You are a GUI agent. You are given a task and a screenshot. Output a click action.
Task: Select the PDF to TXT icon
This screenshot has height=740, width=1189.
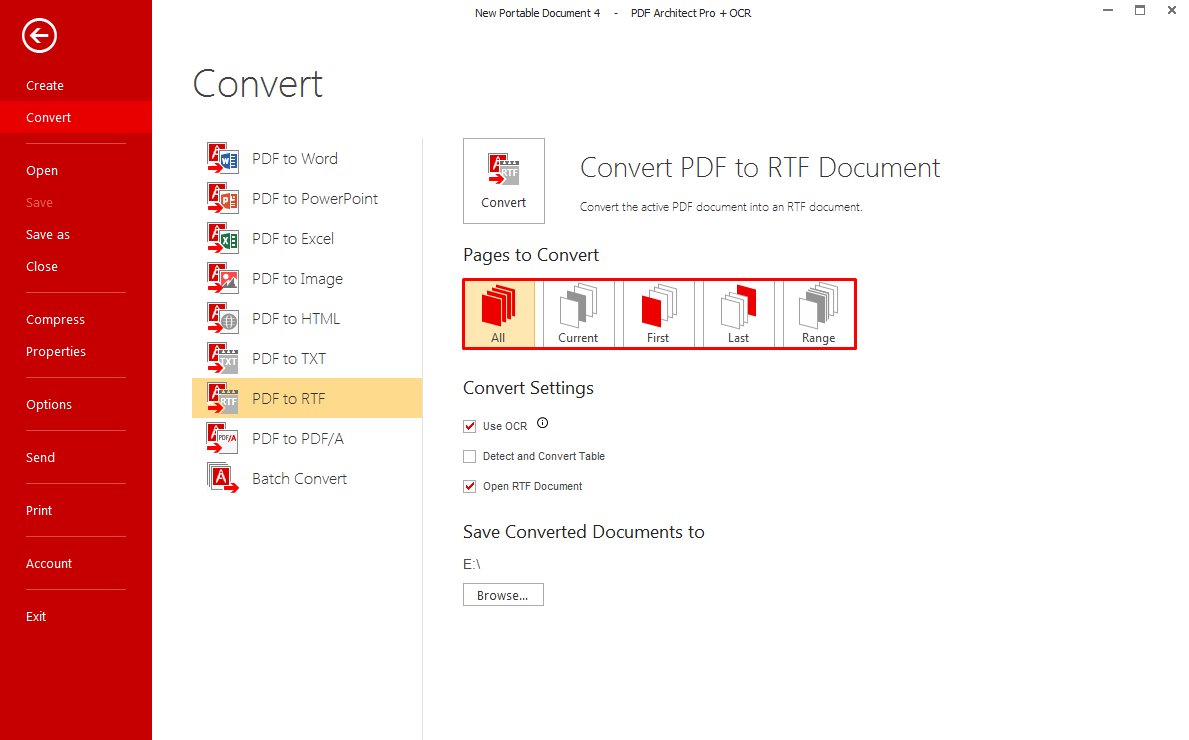coord(223,359)
